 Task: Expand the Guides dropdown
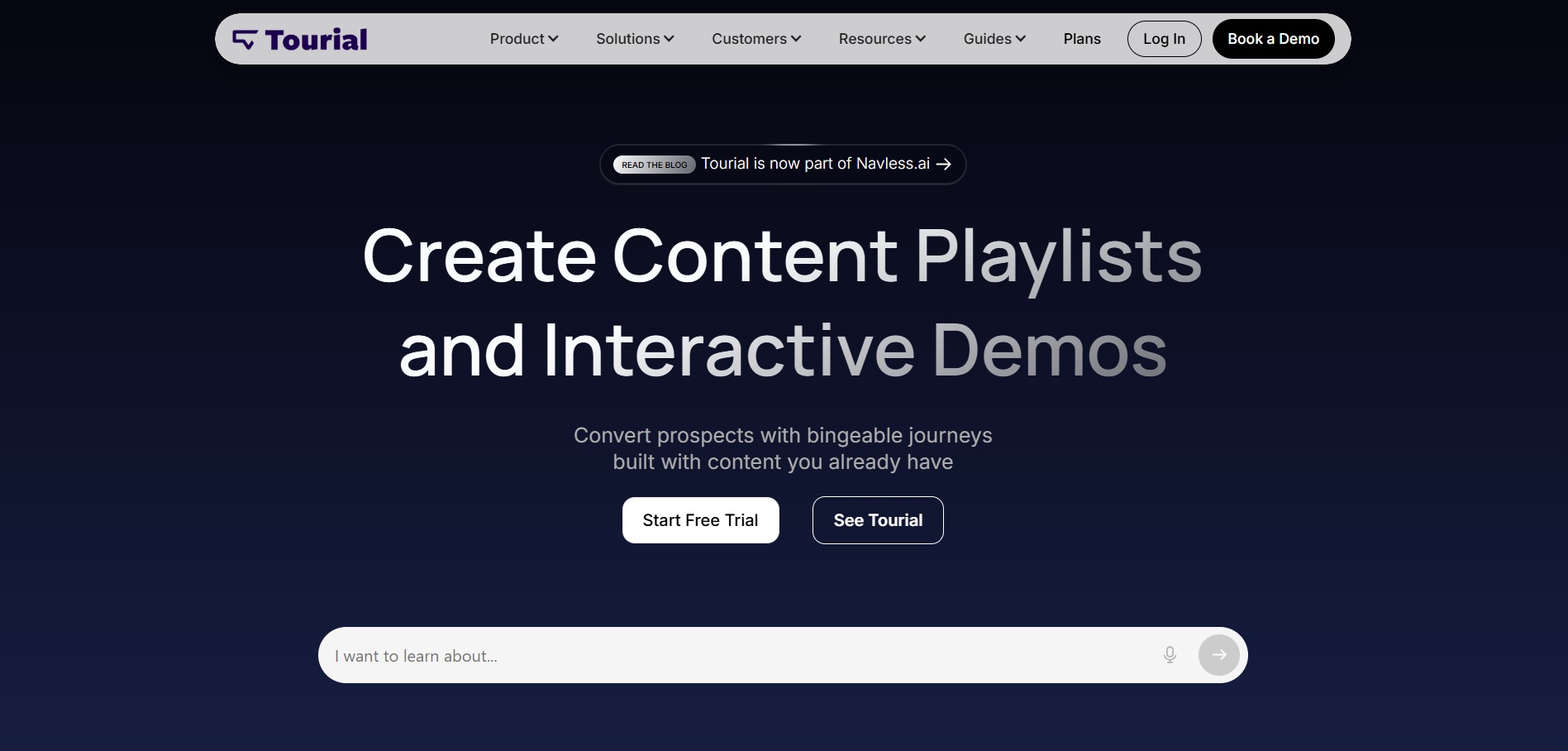click(x=993, y=38)
